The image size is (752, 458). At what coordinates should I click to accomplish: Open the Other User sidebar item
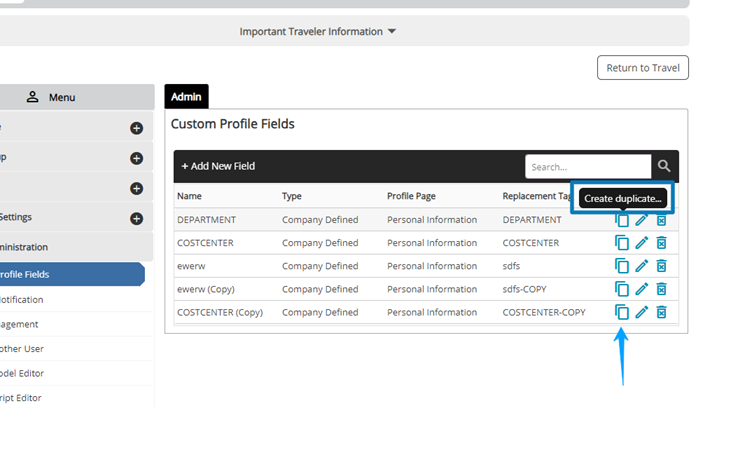point(76,349)
